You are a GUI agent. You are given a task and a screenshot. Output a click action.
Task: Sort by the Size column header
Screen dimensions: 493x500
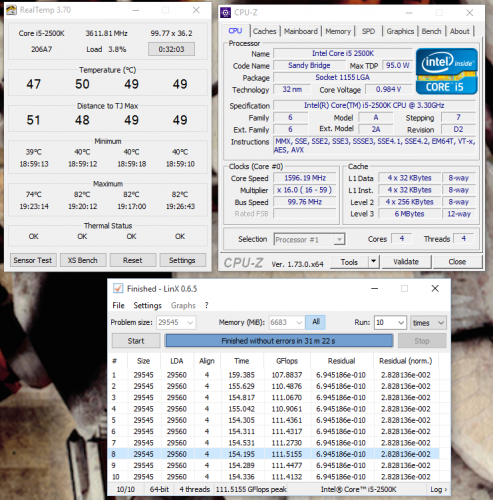click(143, 361)
